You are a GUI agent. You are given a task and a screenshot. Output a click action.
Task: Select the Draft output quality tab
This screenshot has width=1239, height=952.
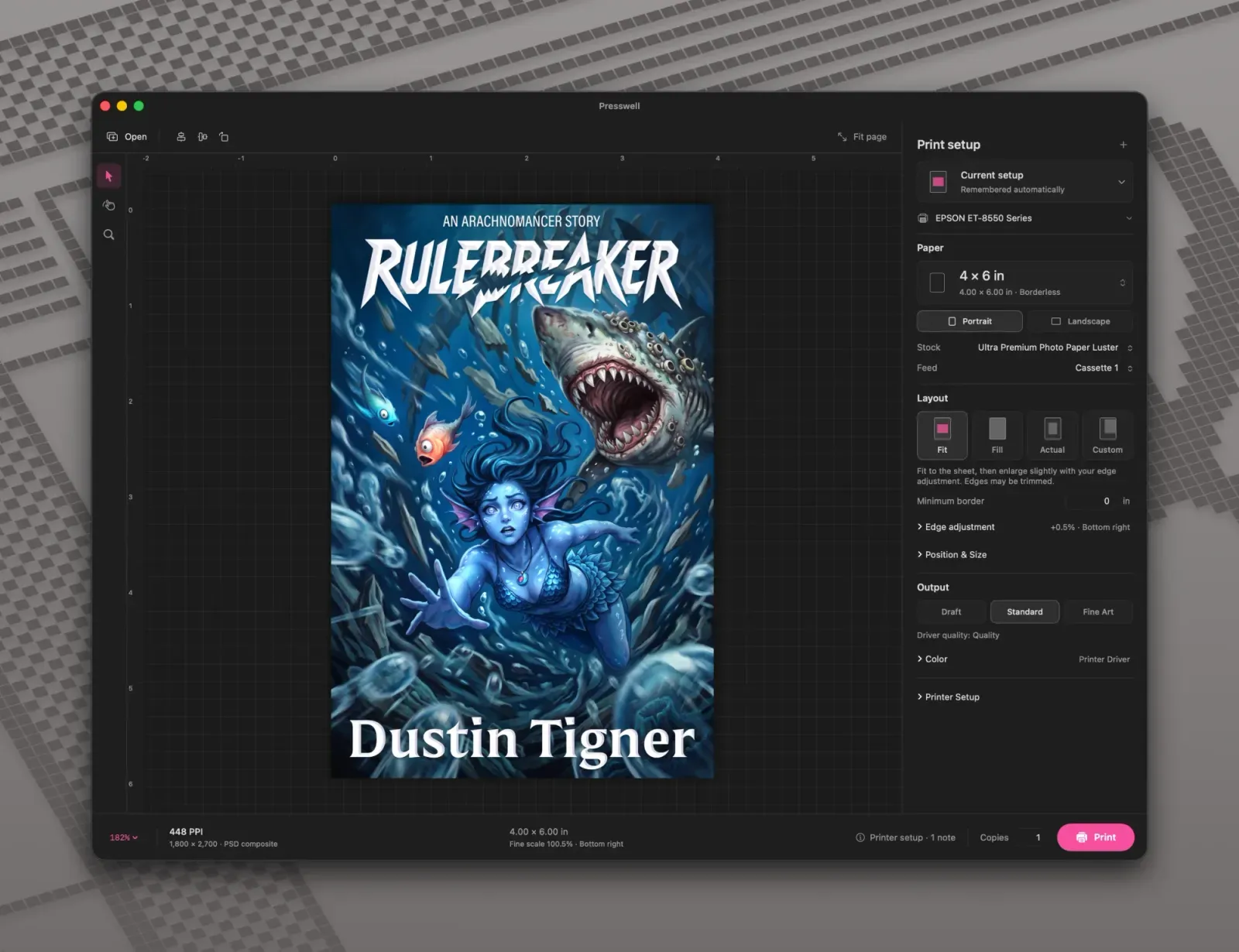coord(952,612)
